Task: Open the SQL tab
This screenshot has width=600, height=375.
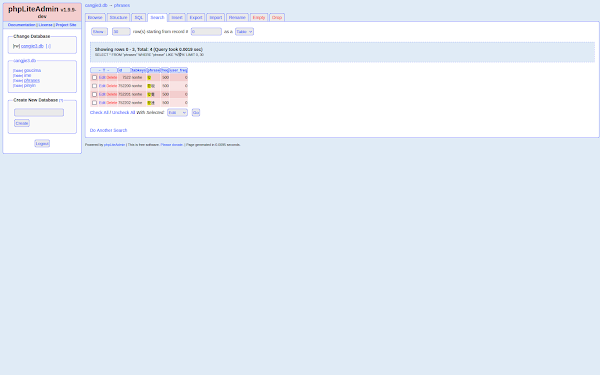Action: (139, 18)
